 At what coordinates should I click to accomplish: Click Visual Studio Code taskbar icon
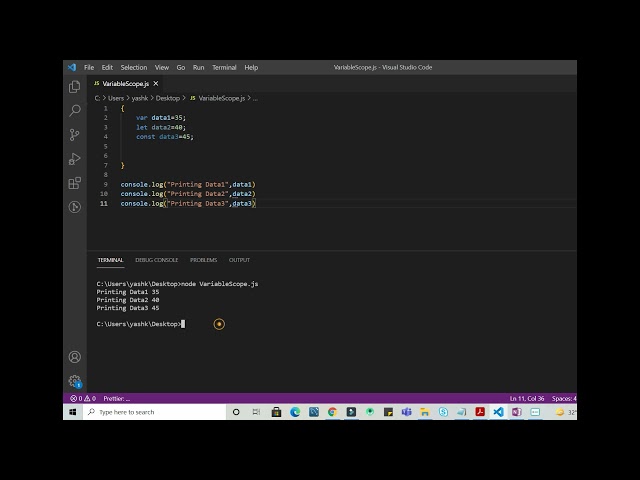pos(498,412)
